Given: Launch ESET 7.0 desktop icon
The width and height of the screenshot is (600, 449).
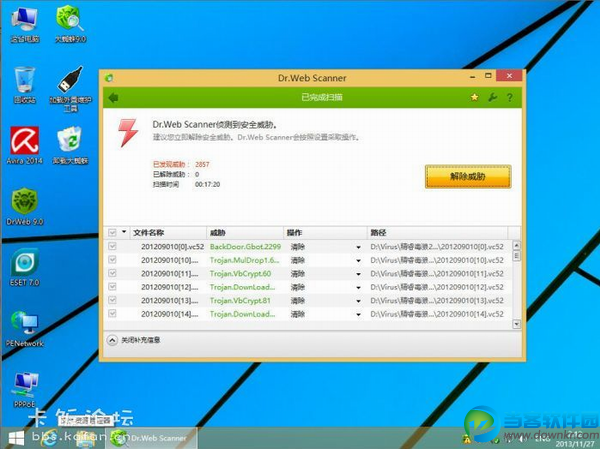Looking at the screenshot, I should (x=24, y=267).
